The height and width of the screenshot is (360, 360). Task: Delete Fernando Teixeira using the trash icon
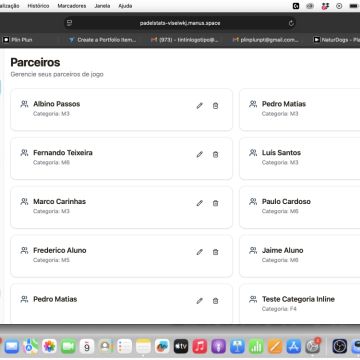tap(215, 154)
